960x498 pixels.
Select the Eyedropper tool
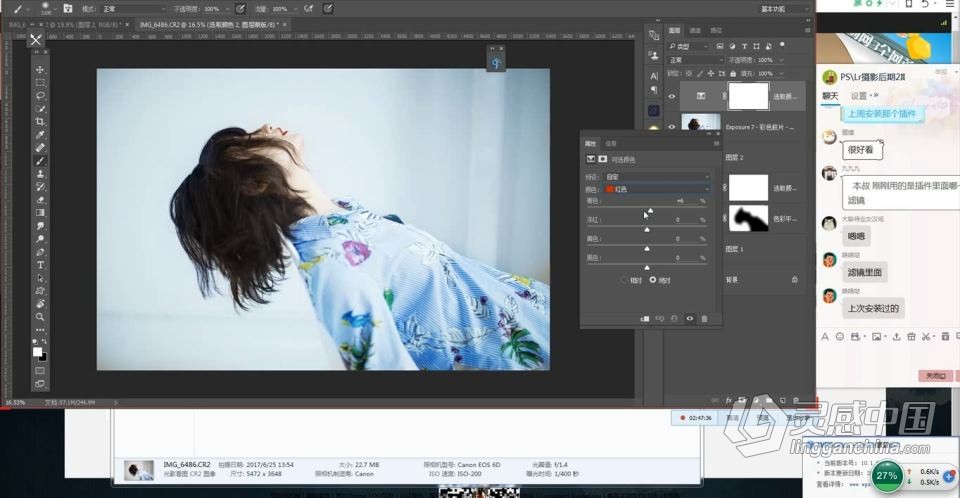pos(40,134)
